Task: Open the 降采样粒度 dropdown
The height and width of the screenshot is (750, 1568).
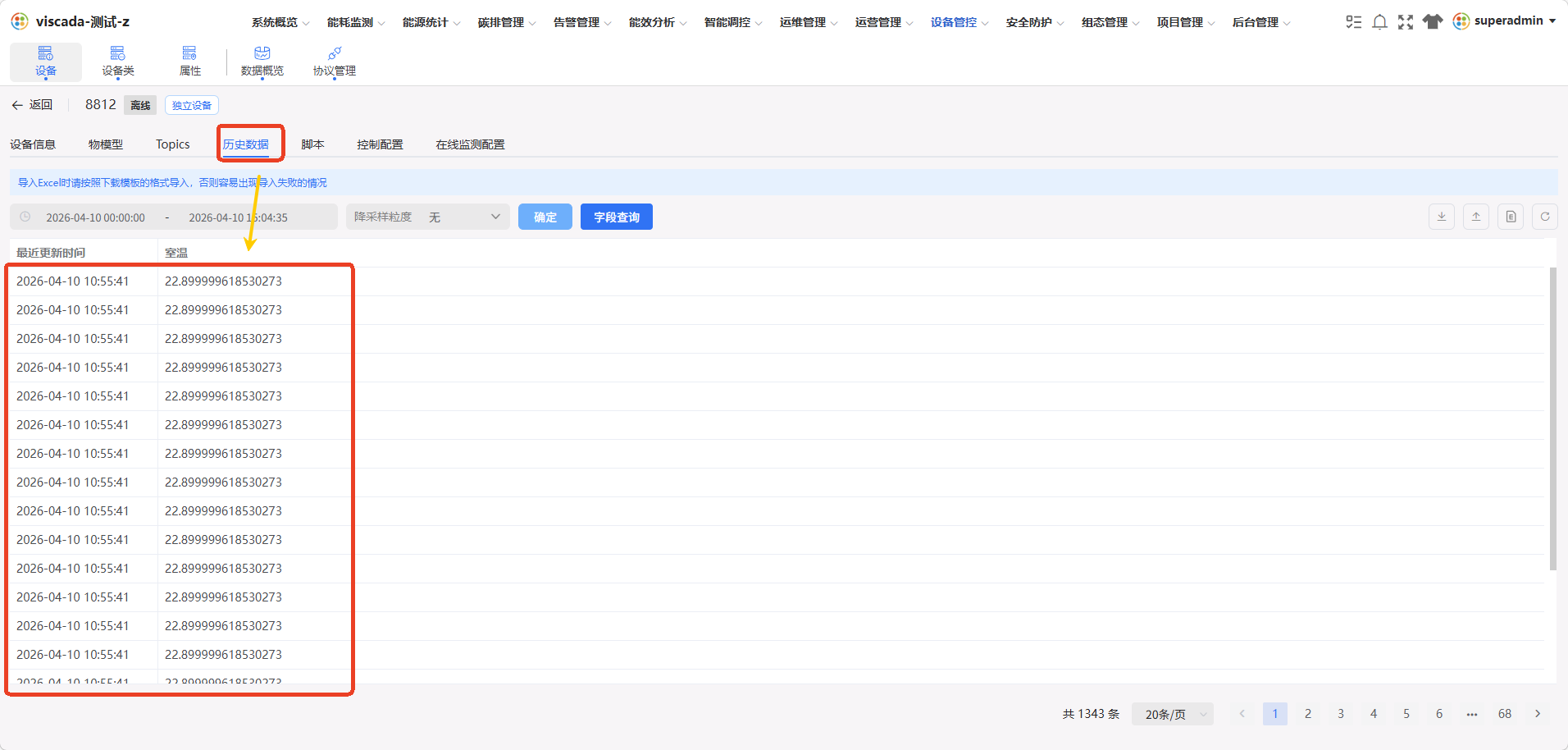Action: tap(428, 217)
